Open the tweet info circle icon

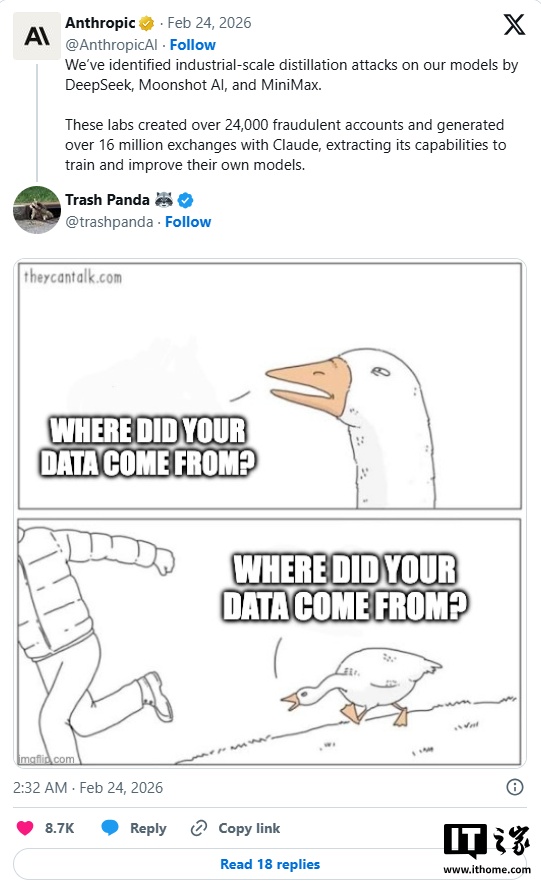(515, 787)
